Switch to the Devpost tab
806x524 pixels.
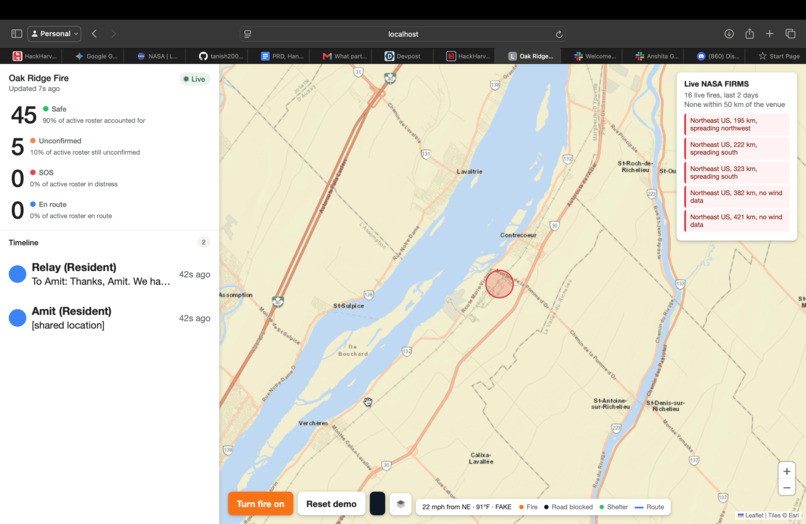[x=402, y=56]
